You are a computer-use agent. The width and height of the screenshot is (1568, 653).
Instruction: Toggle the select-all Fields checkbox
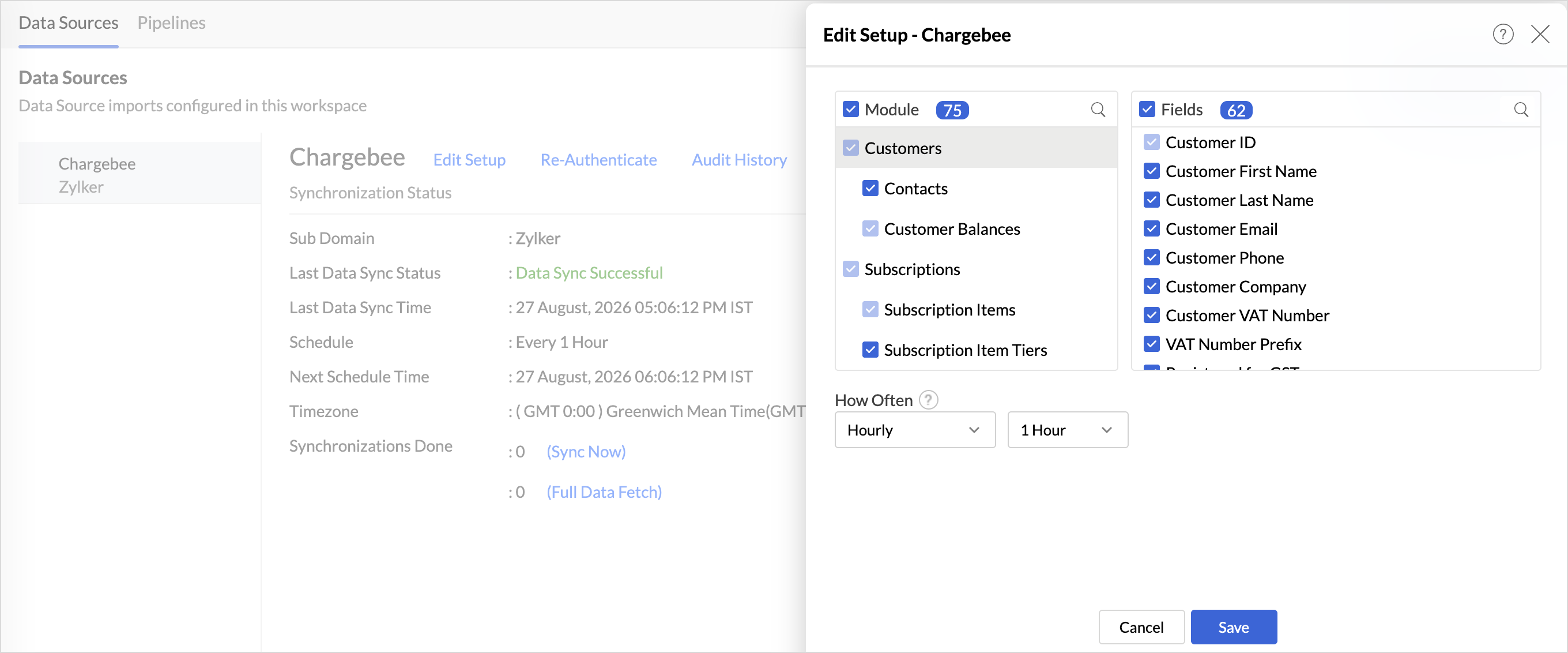tap(1147, 110)
